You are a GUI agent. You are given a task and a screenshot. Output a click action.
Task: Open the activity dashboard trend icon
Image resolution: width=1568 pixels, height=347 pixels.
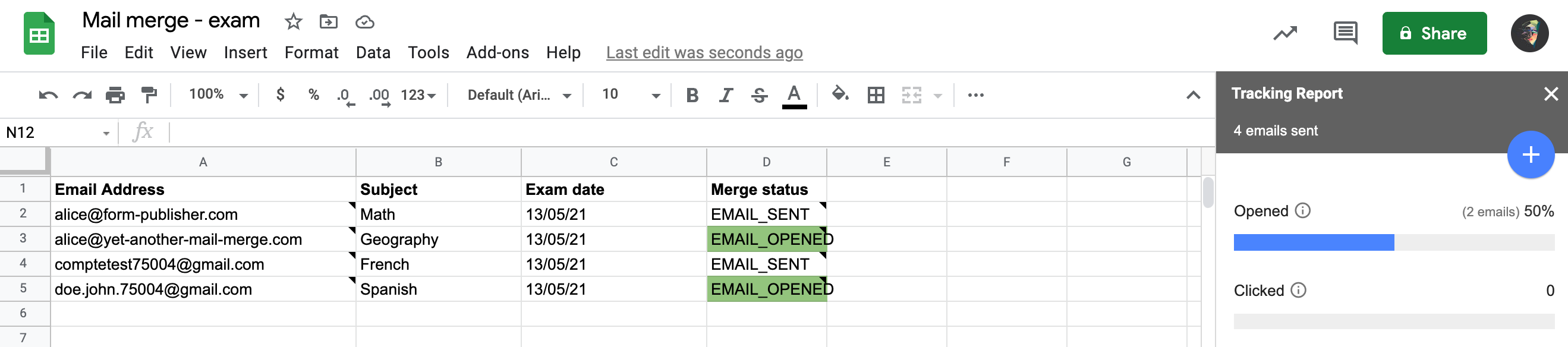(1285, 33)
